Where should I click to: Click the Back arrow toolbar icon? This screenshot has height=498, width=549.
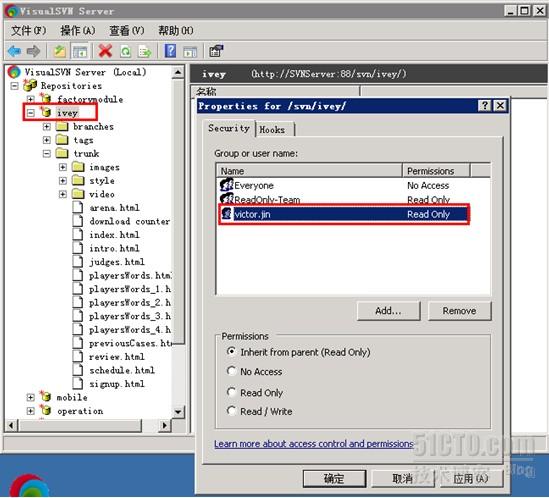click(14, 51)
